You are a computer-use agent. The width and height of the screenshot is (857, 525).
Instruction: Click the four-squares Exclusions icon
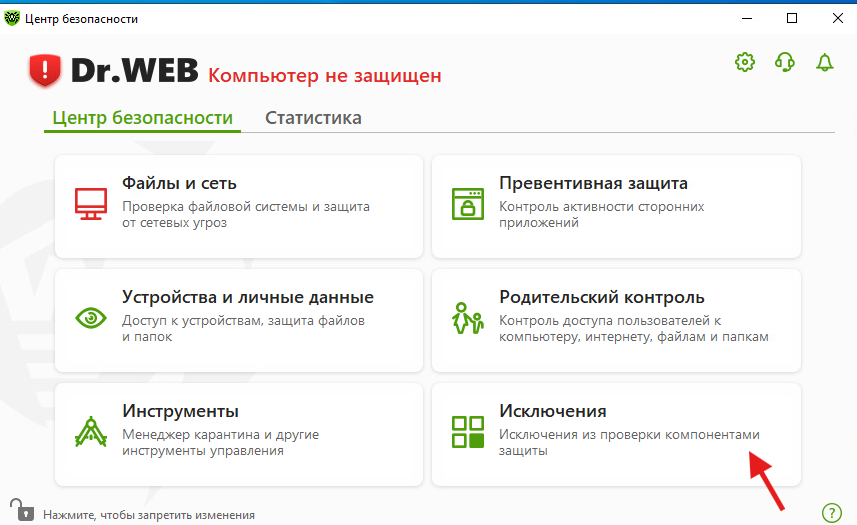468,432
